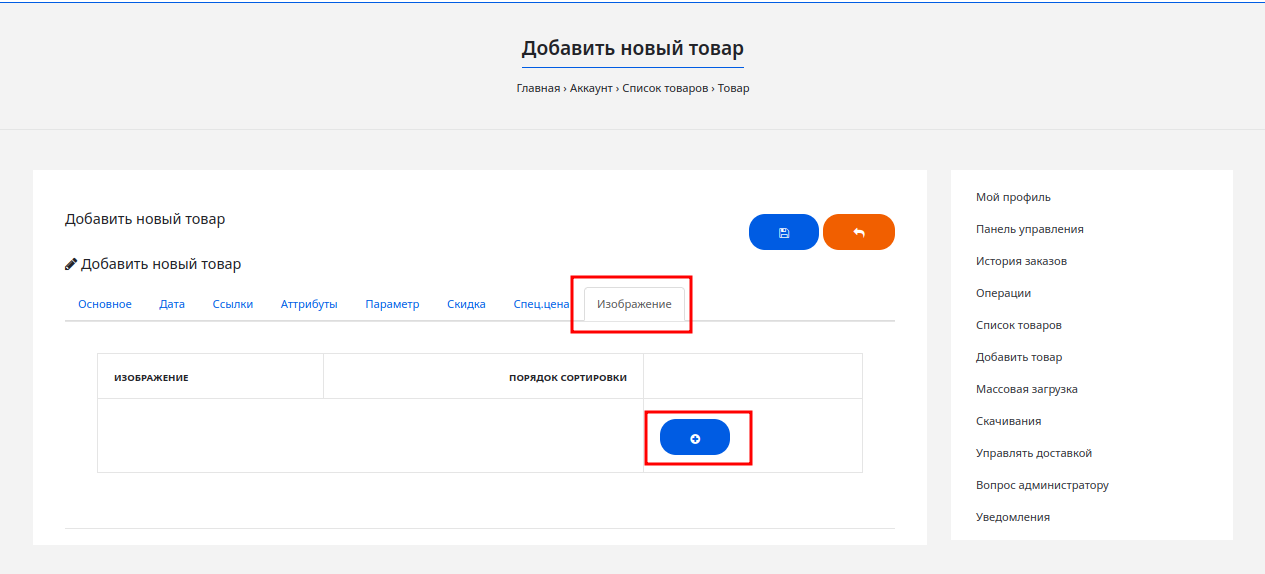Select Управлять доставкой sidebar link
The image size is (1265, 574).
point(1033,453)
